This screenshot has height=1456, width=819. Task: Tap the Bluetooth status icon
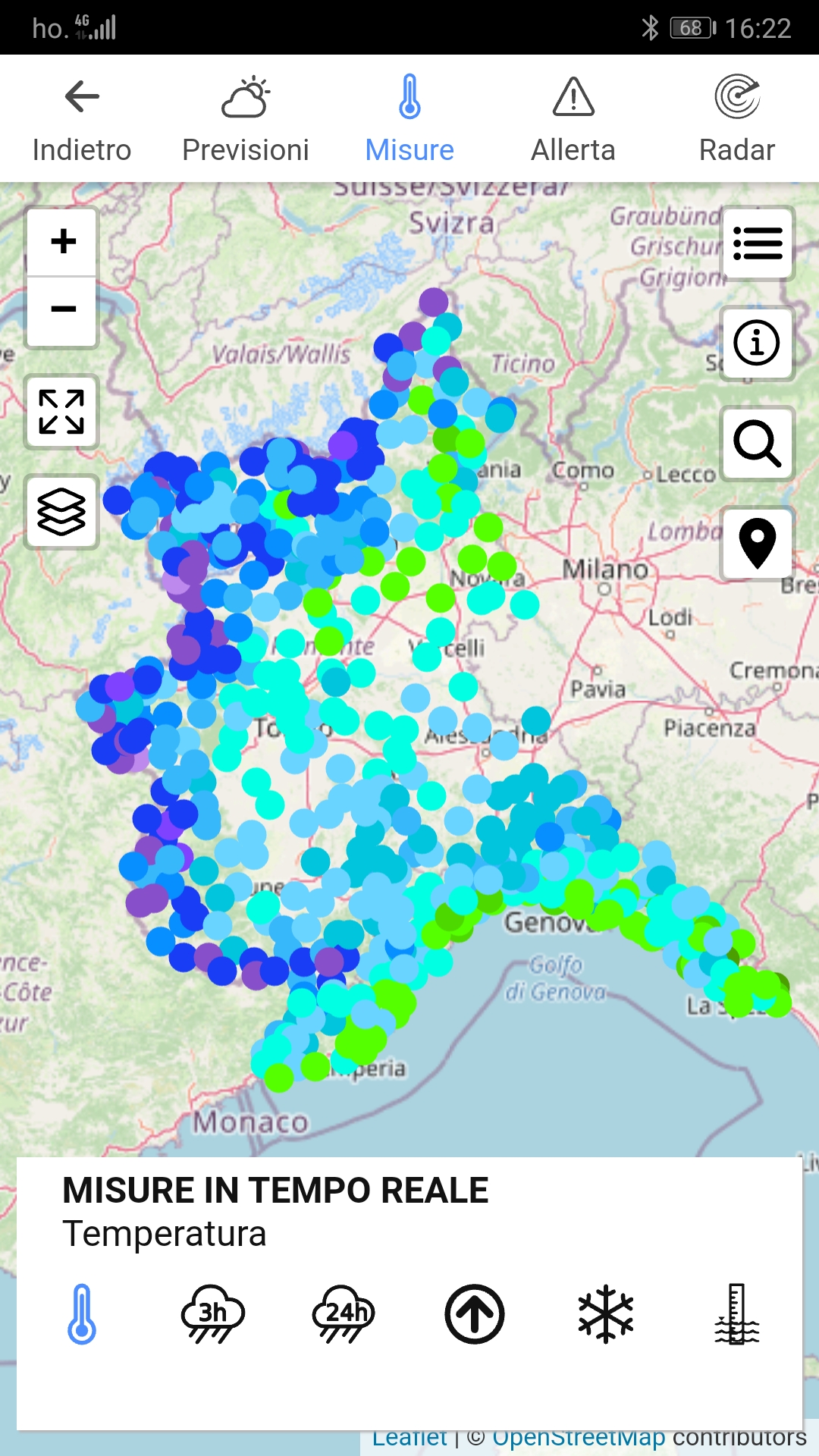tap(650, 28)
